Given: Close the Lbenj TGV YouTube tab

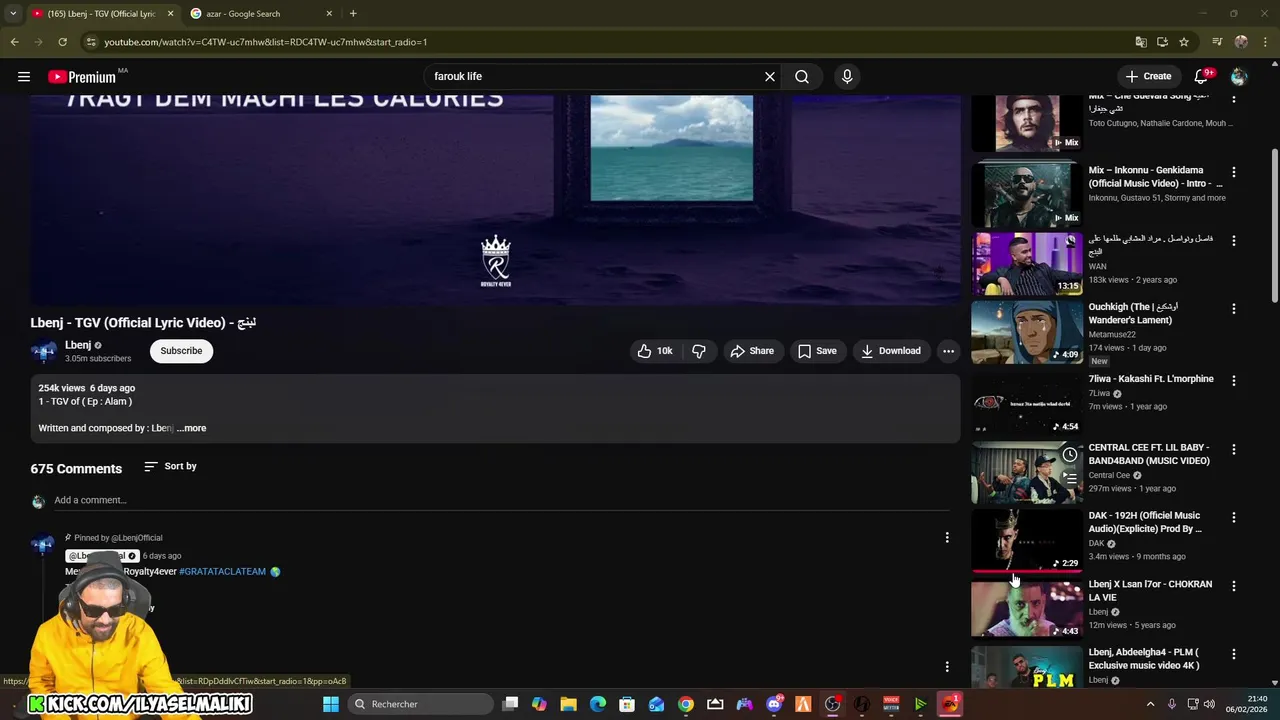Looking at the screenshot, I should pyautogui.click(x=170, y=14).
